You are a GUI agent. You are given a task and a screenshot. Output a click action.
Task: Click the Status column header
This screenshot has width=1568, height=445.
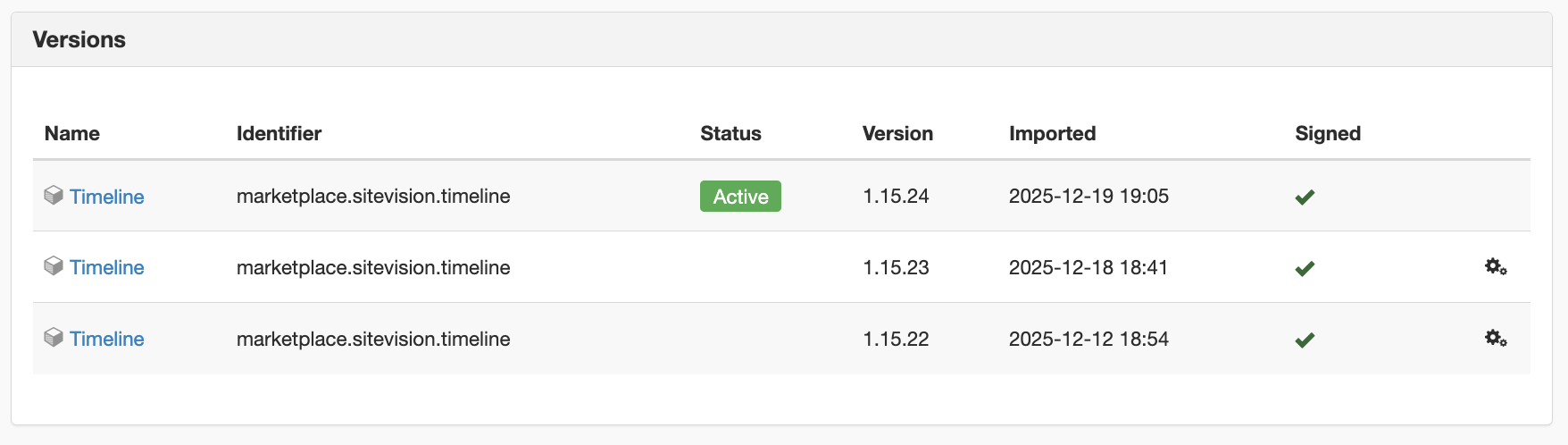730,133
